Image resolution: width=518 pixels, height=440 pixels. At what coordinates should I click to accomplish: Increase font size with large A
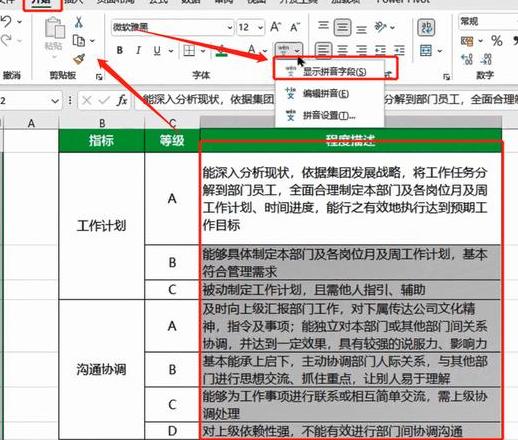(x=275, y=27)
